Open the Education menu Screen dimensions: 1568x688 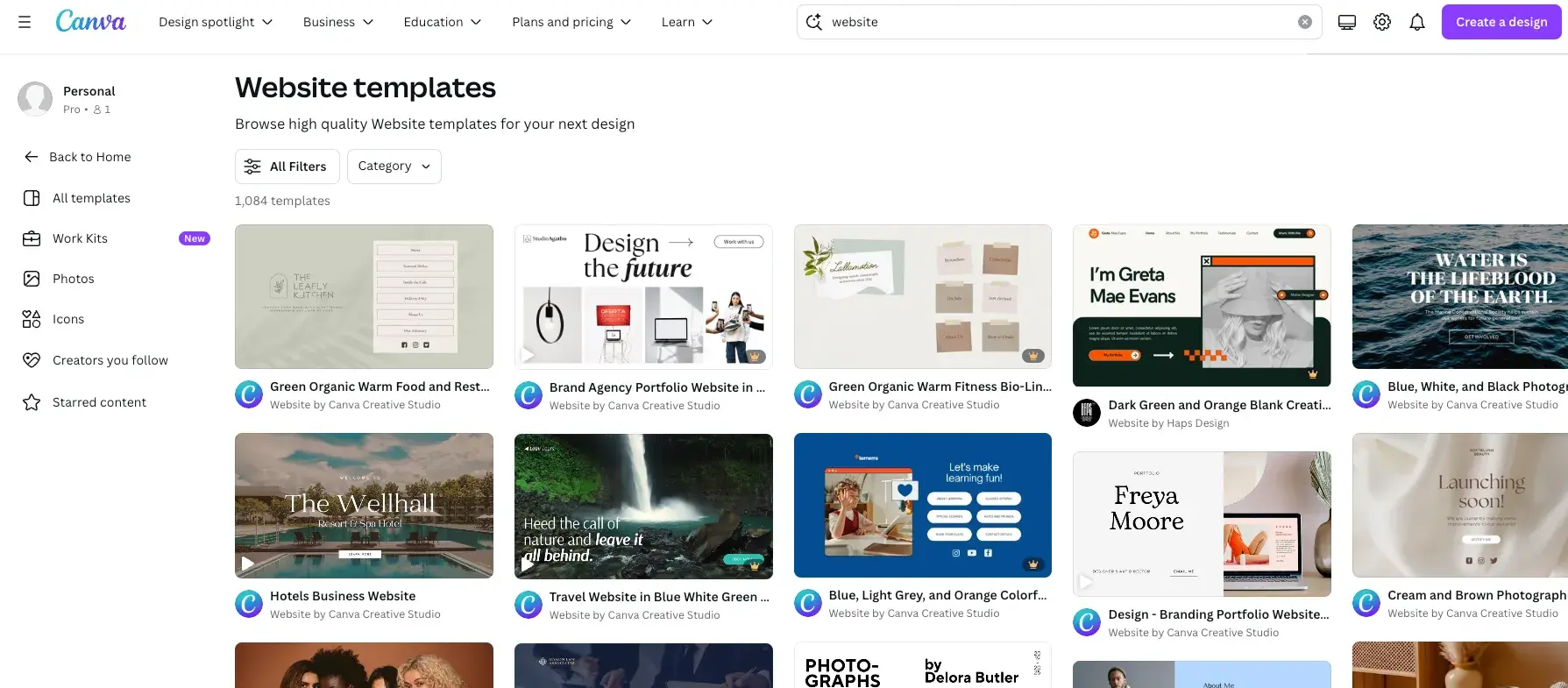(x=442, y=22)
